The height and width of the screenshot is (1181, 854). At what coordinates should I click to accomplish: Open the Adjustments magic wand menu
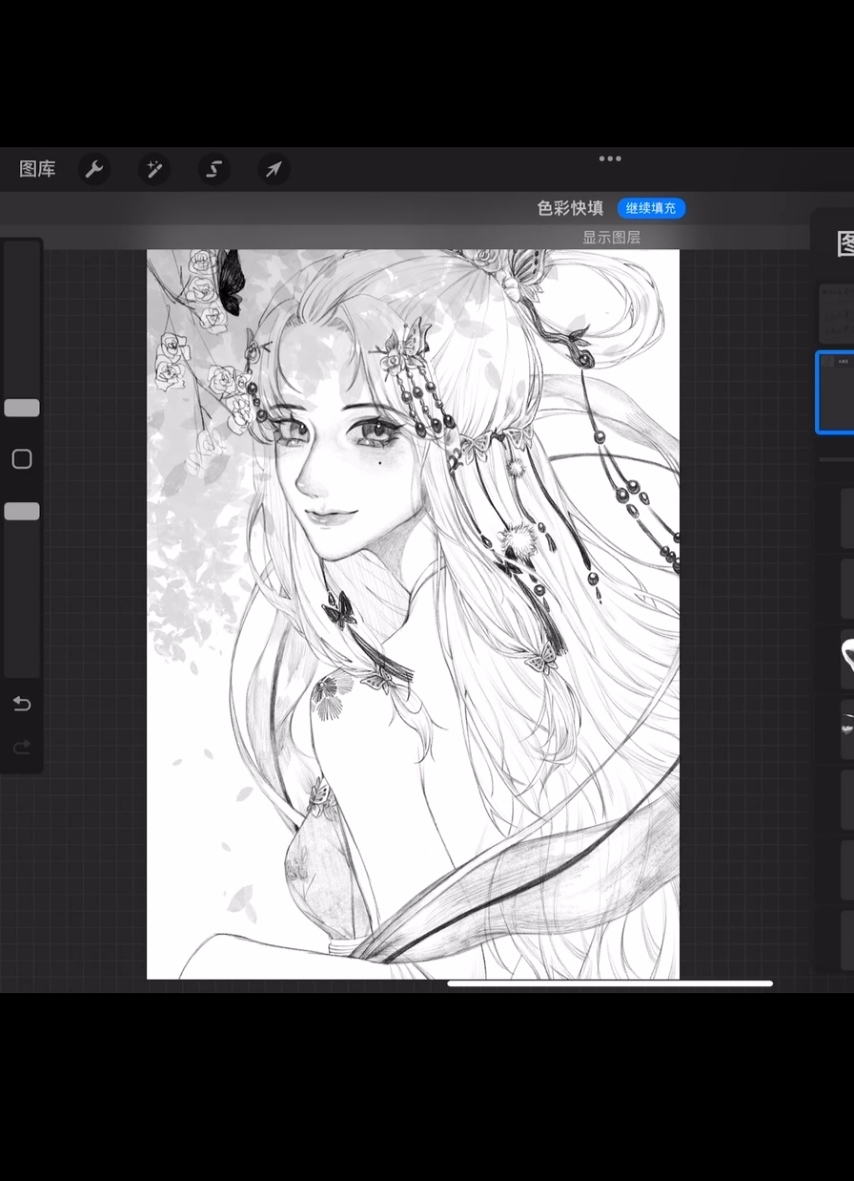point(154,169)
